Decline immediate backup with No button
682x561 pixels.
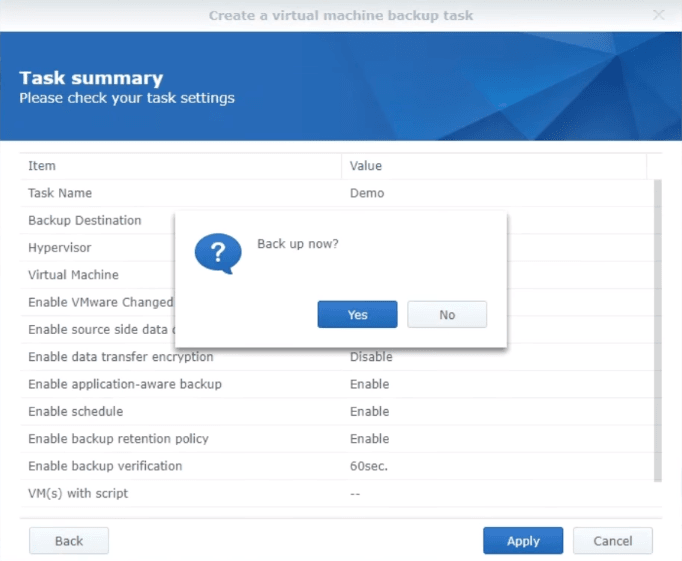447,314
